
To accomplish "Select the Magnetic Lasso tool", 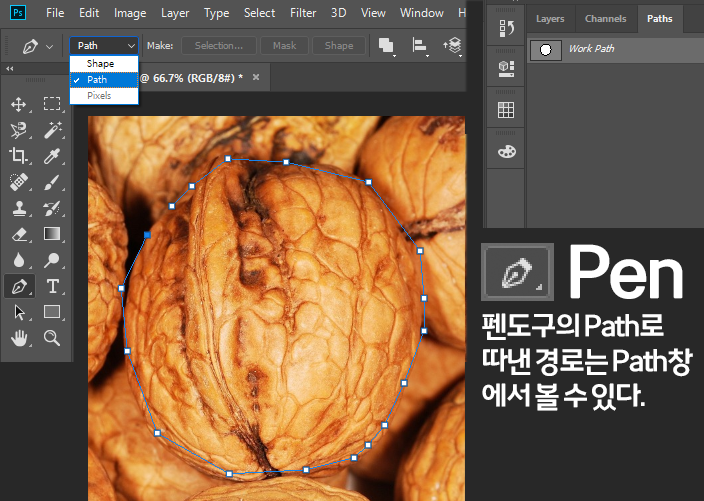I will 18,130.
